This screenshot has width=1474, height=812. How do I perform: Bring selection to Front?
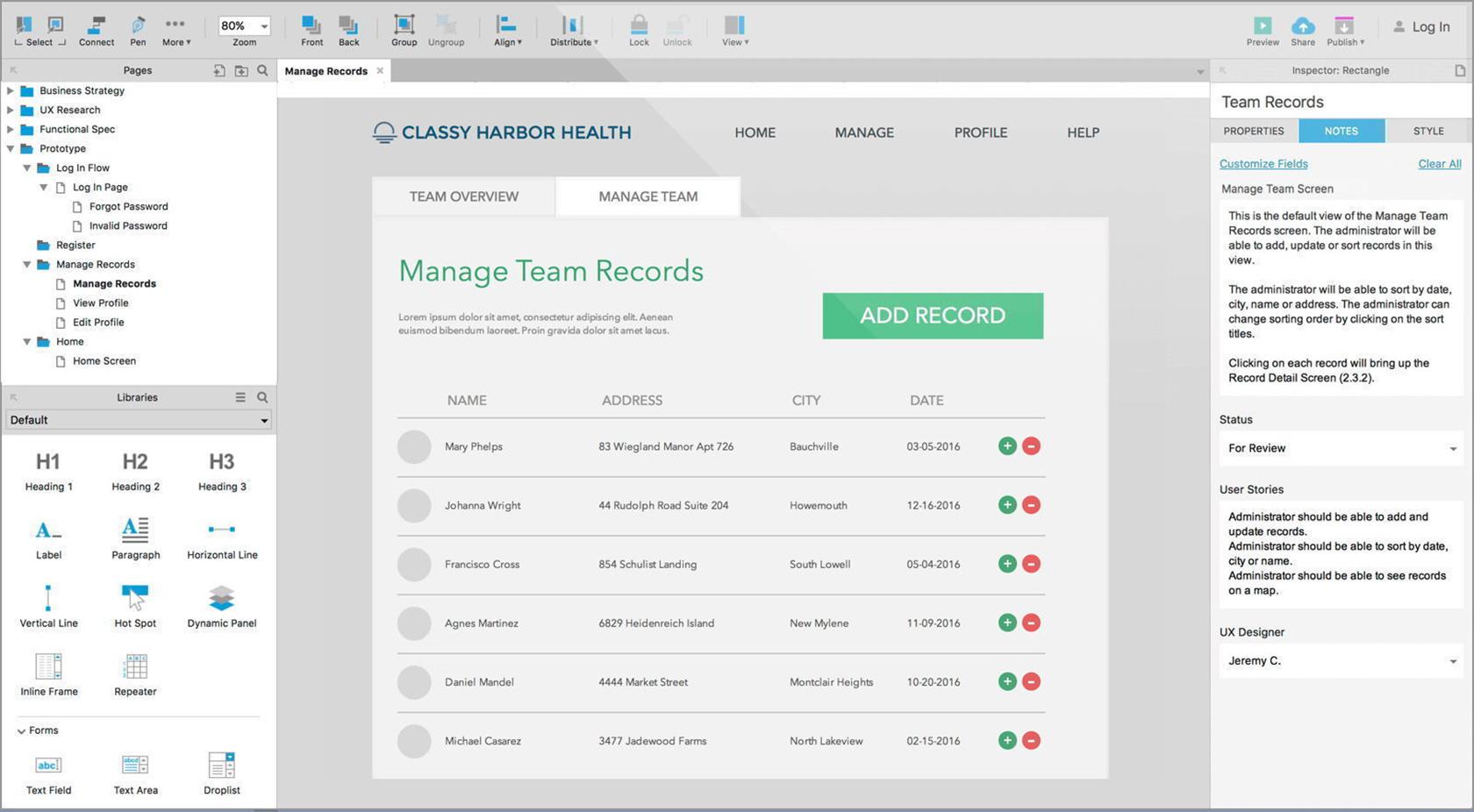tap(311, 31)
